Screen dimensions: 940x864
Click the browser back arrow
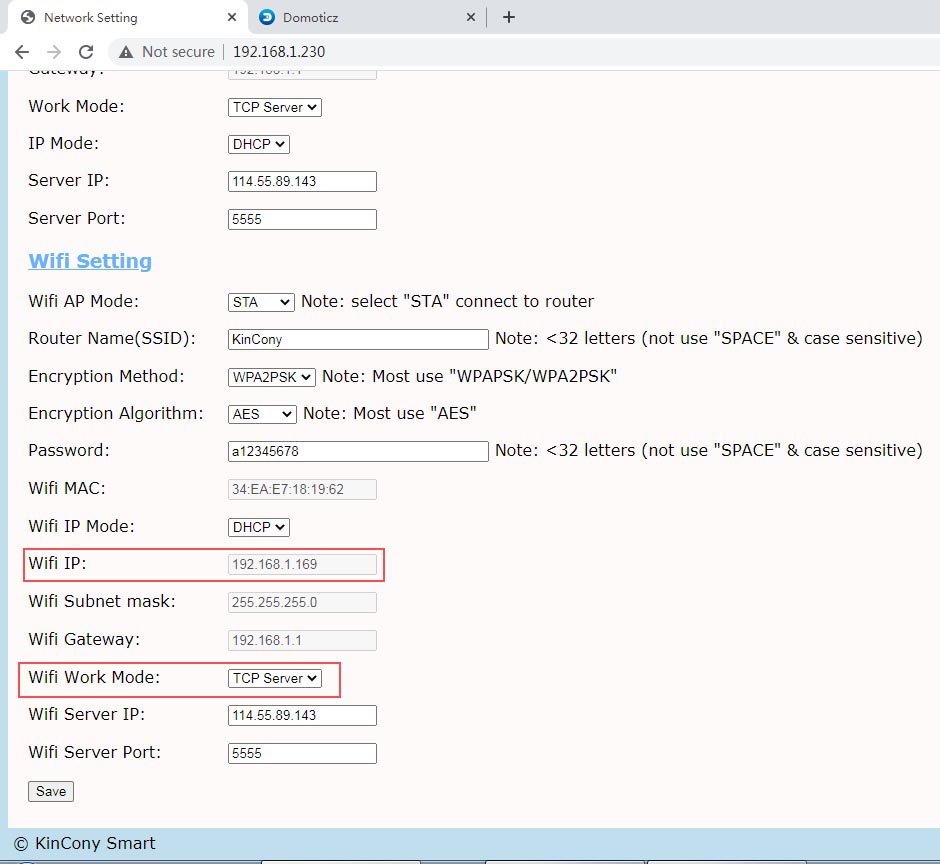22,52
